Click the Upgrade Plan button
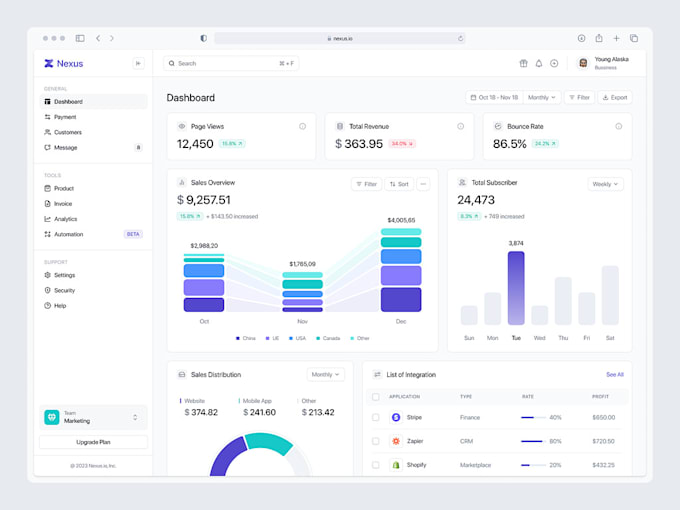The image size is (680, 510). (x=93, y=442)
